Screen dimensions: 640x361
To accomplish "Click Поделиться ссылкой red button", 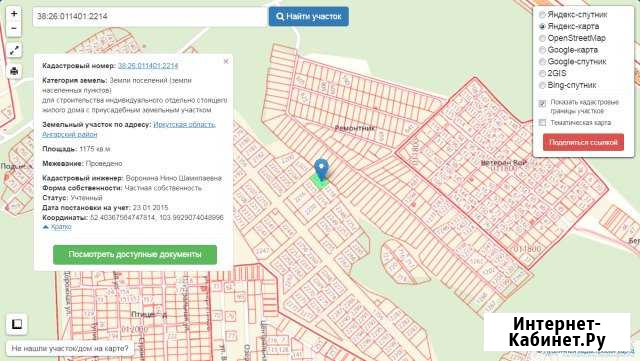I will pos(583,143).
